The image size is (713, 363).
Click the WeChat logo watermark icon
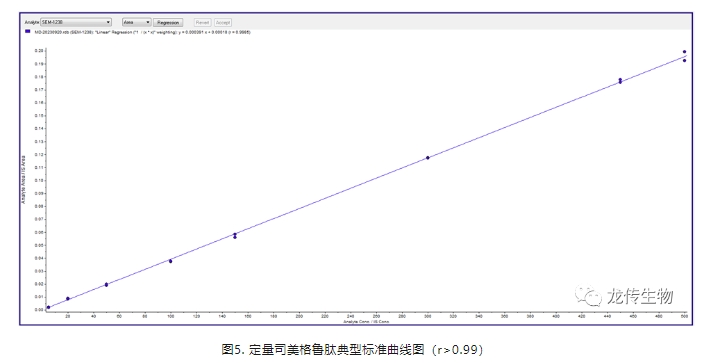pos(588,296)
